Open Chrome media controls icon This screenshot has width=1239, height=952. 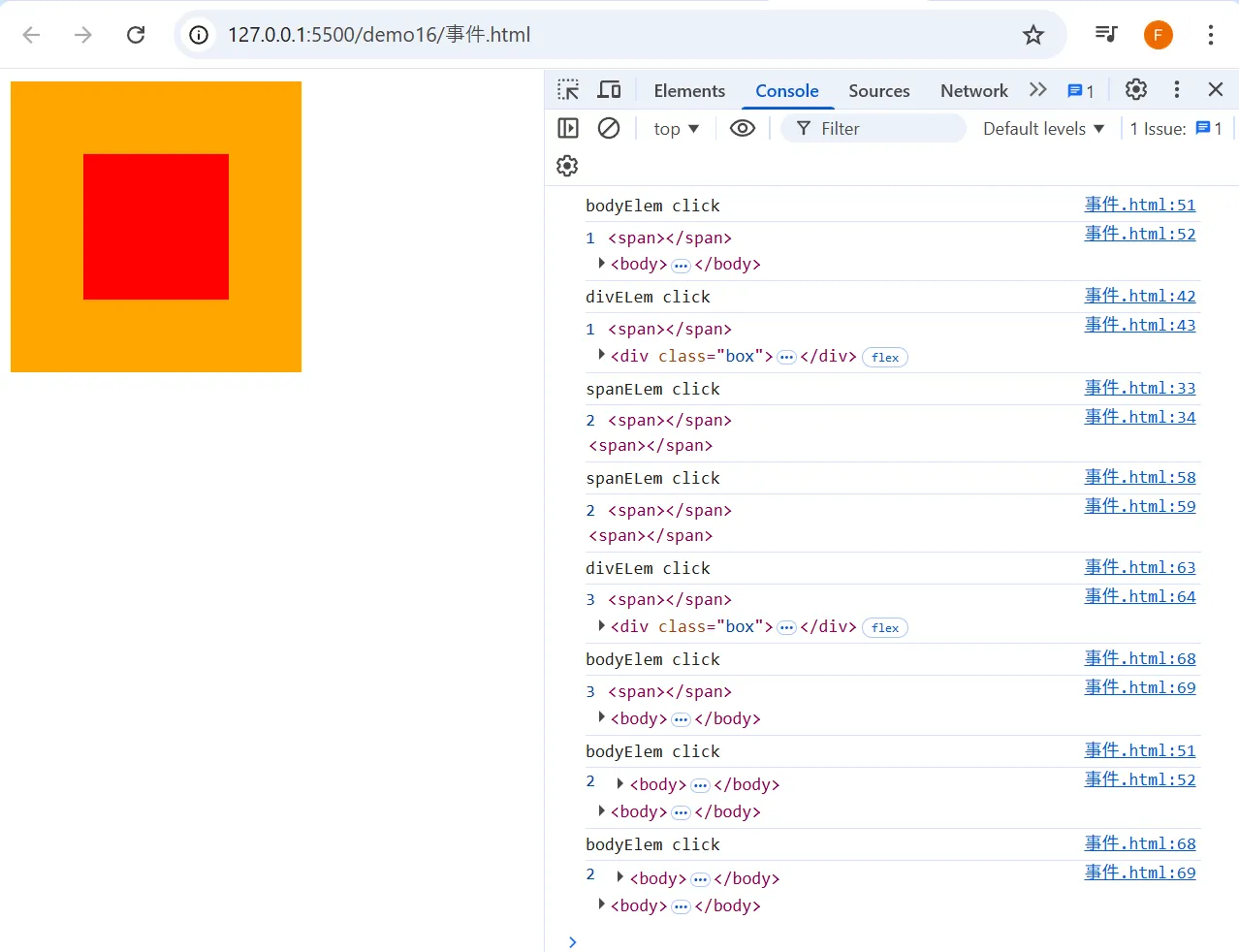(x=1106, y=35)
